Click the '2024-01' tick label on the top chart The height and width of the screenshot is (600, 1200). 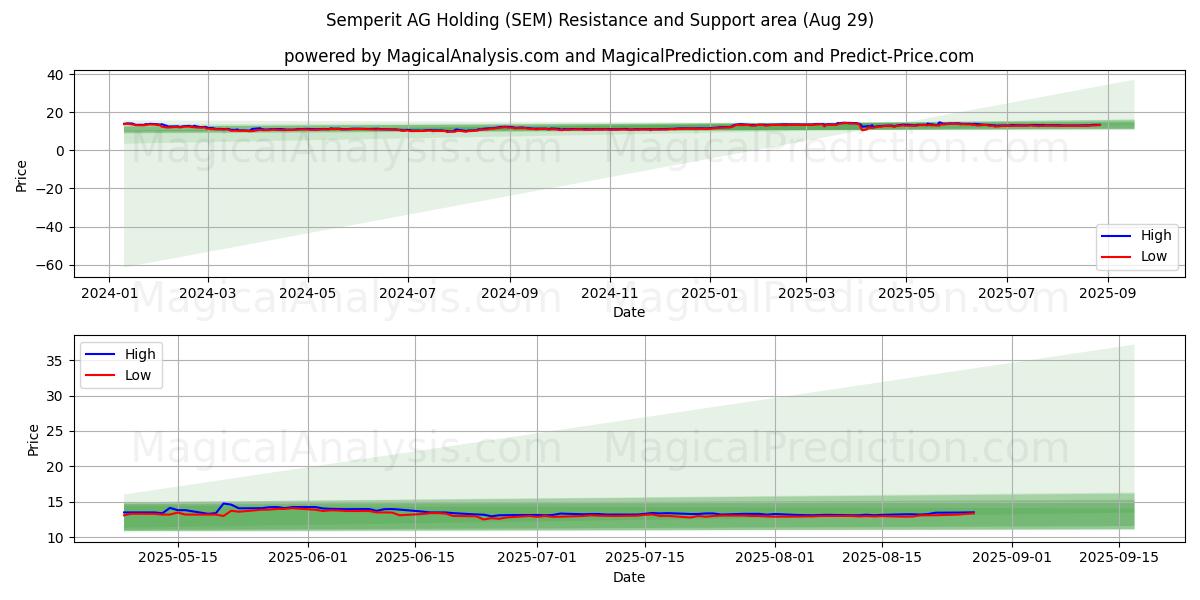[x=108, y=294]
